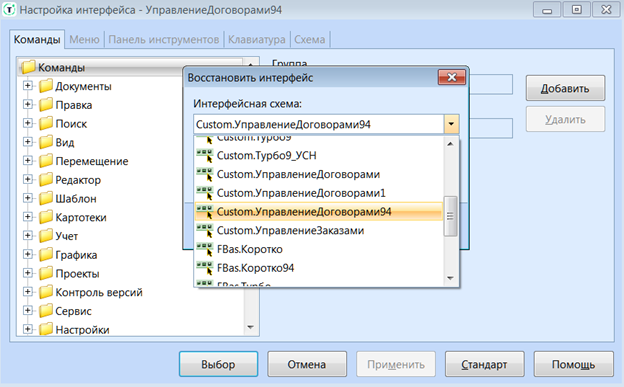Expand the Шаблон tree node
Screen dimensions: 624x387
coord(27,198)
